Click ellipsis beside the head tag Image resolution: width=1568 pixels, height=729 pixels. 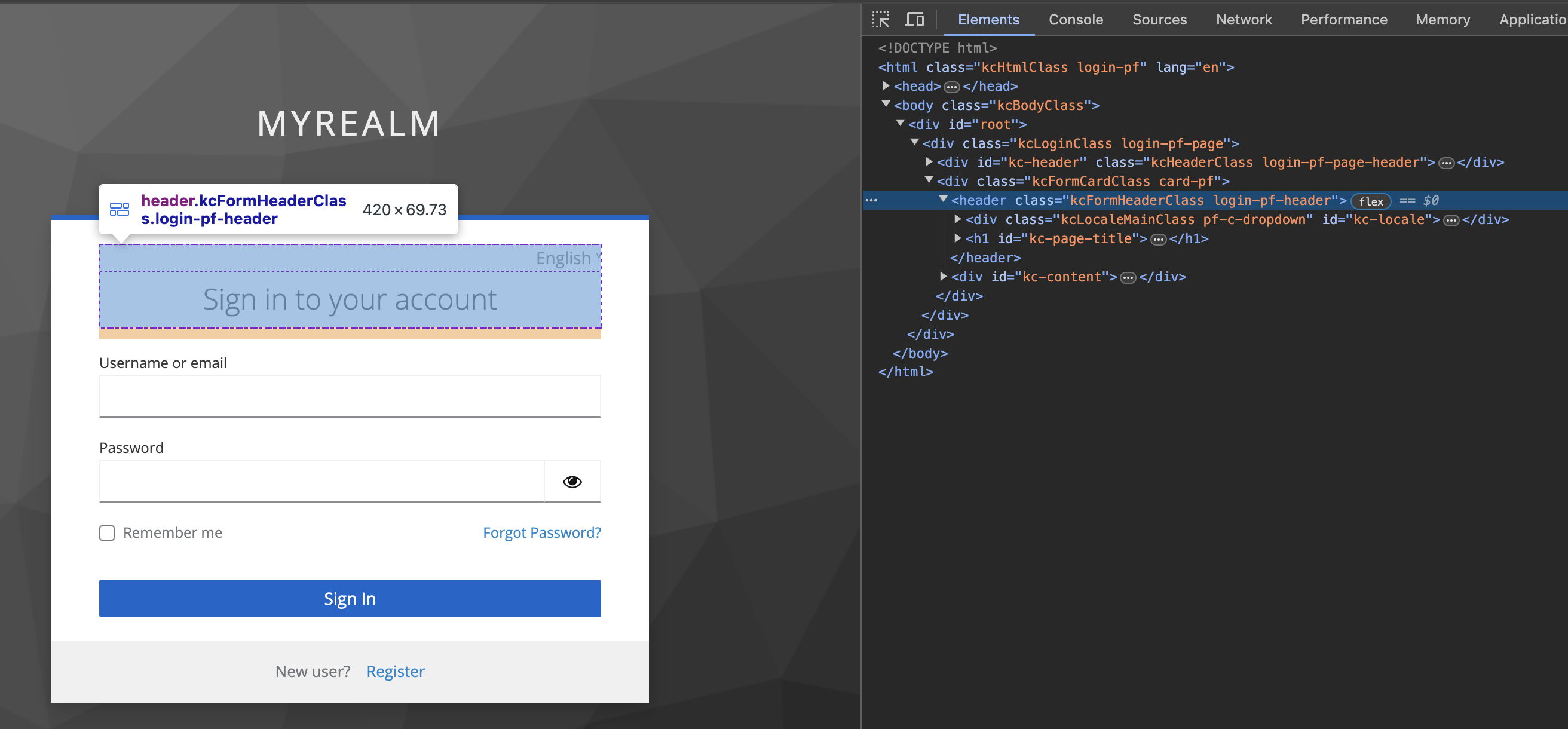pyautogui.click(x=951, y=87)
